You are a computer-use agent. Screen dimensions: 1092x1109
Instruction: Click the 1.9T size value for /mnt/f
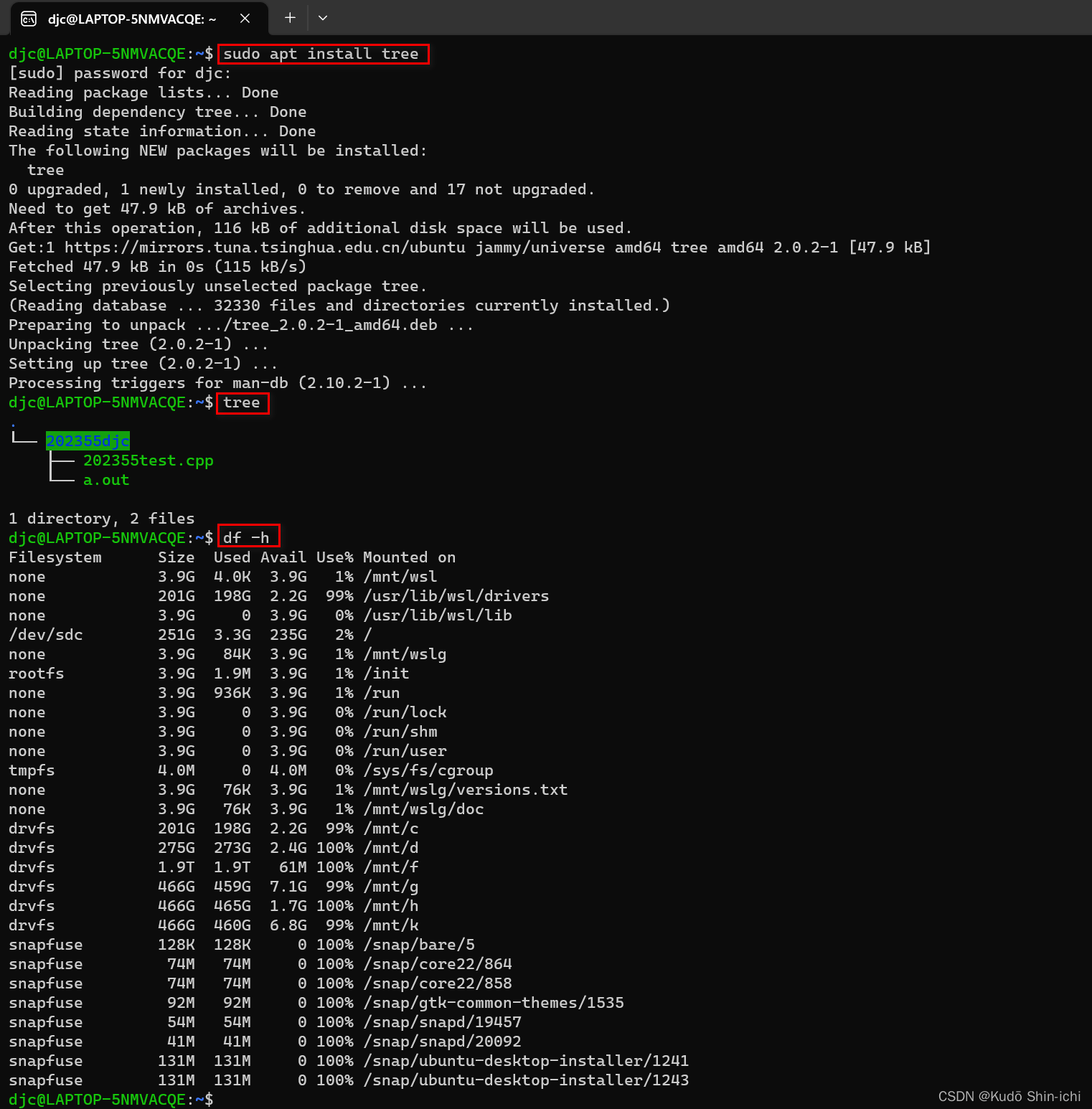coord(176,867)
